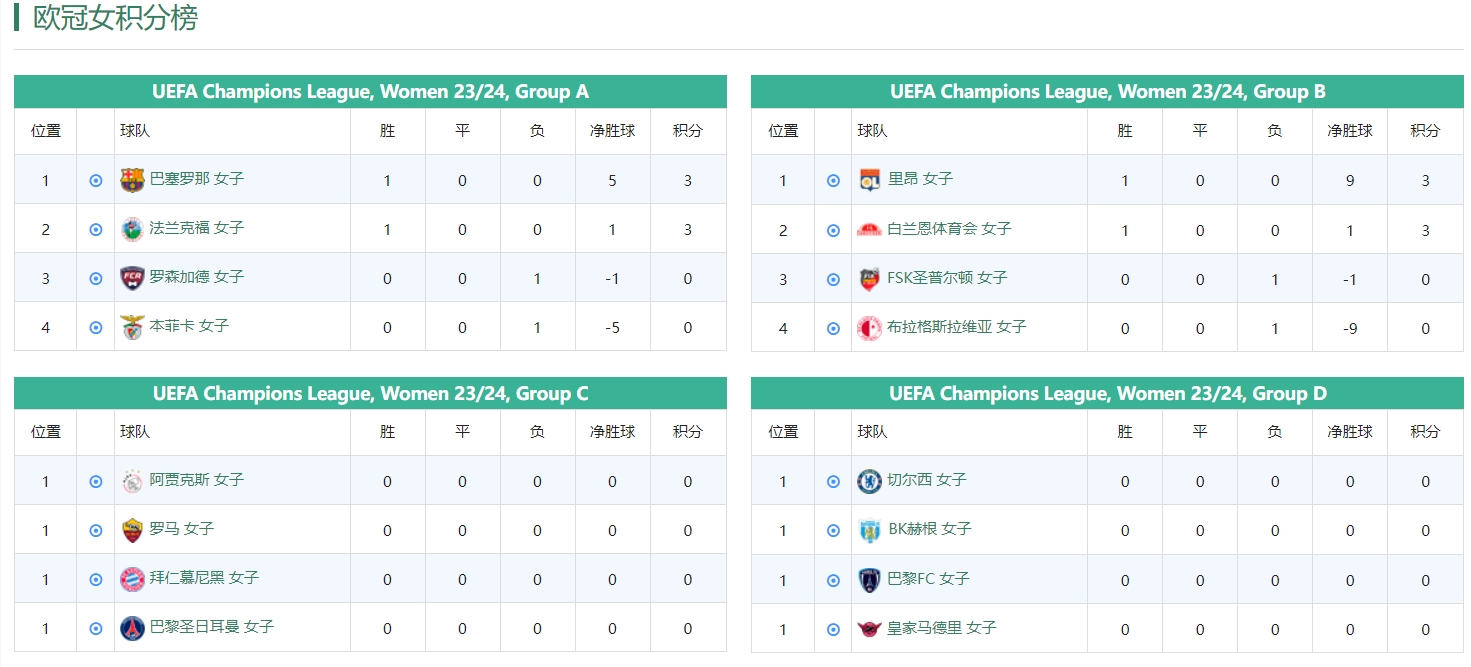Click the Bayern Munich (拜仁慕尼黑) logo

(132, 579)
